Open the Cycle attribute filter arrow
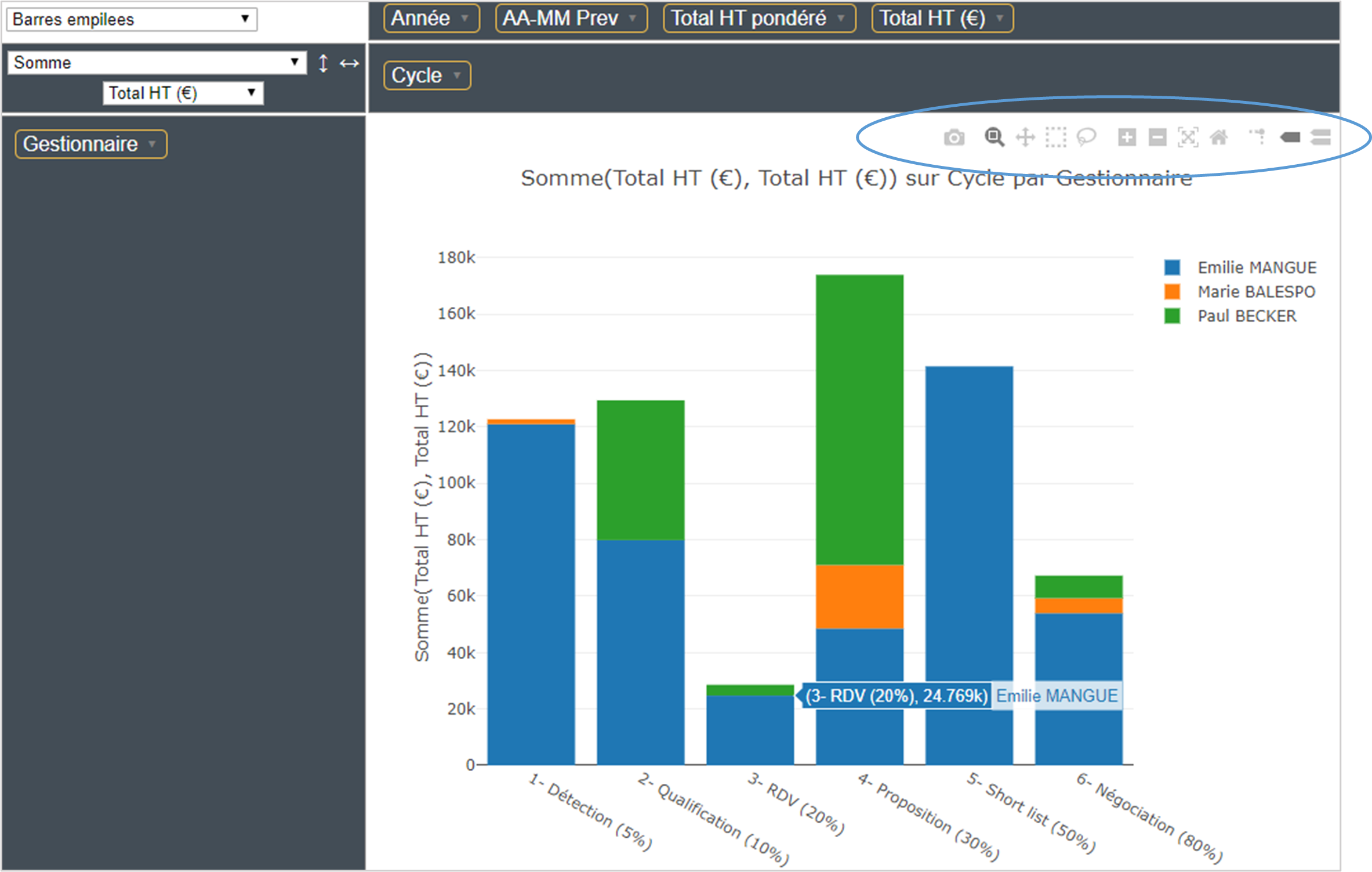The height and width of the screenshot is (872, 1372). coord(457,75)
